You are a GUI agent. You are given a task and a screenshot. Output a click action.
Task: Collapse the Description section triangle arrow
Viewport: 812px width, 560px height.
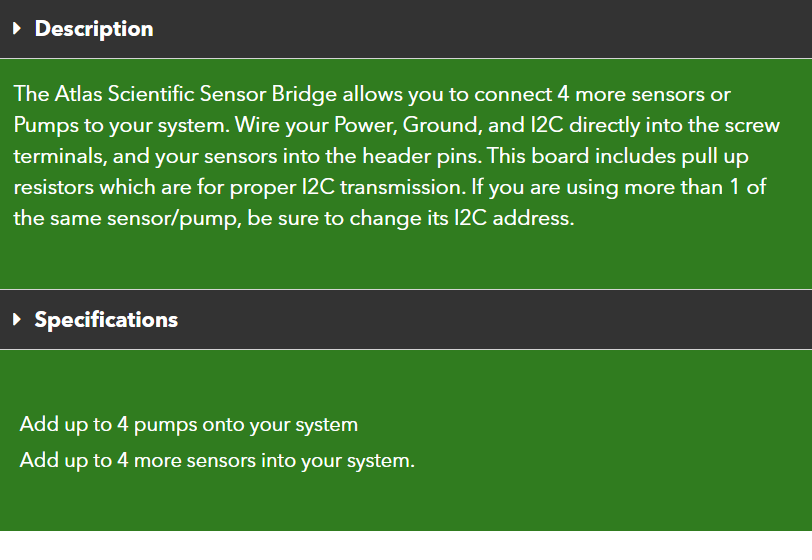17,28
